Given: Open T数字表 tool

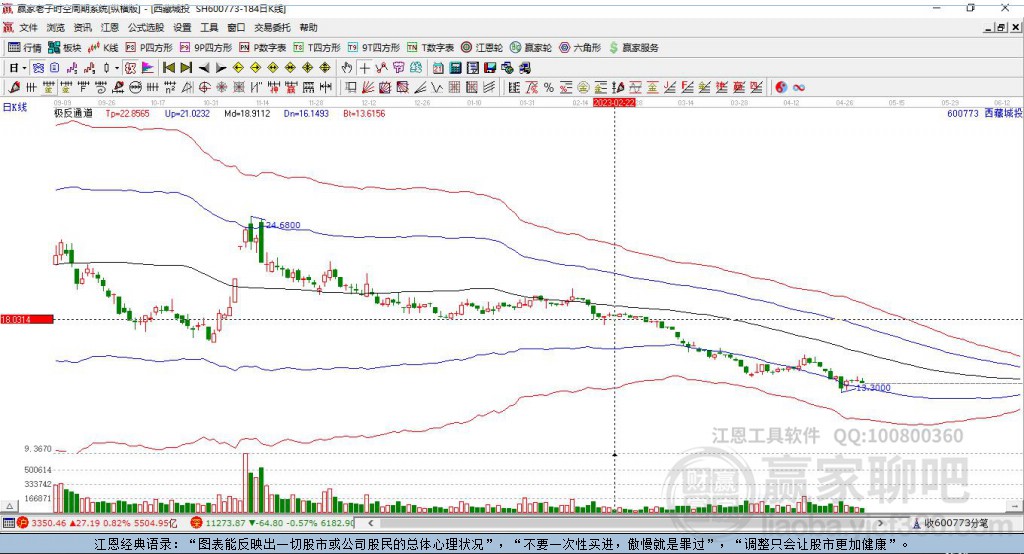Looking at the screenshot, I should [x=430, y=48].
